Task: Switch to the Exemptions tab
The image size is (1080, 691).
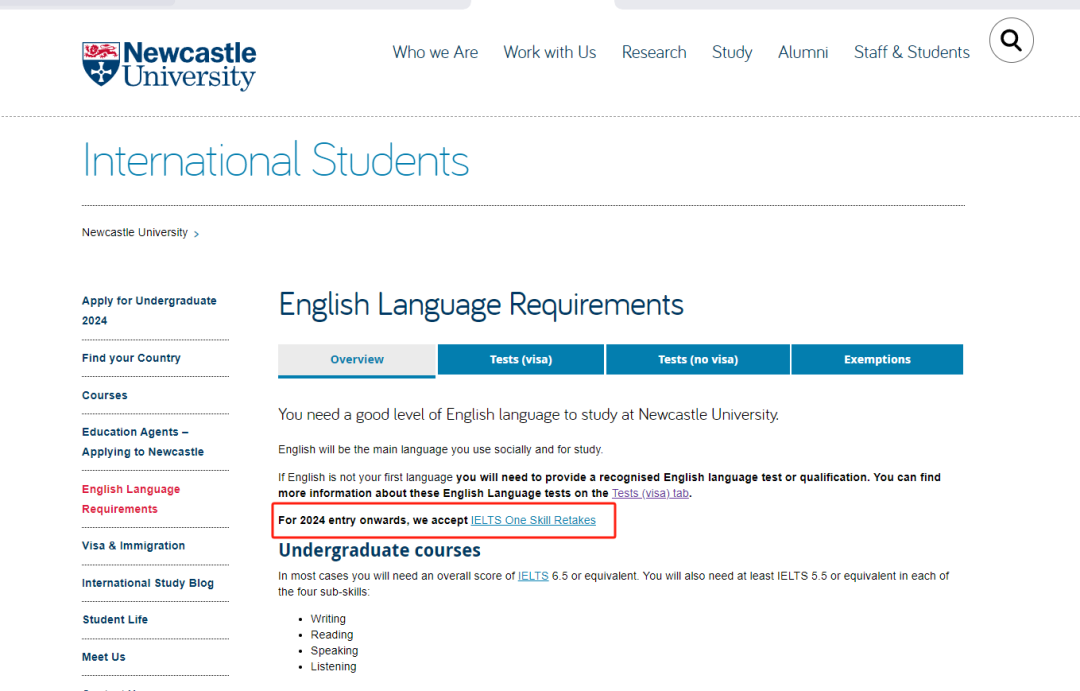Action: pyautogui.click(x=878, y=360)
